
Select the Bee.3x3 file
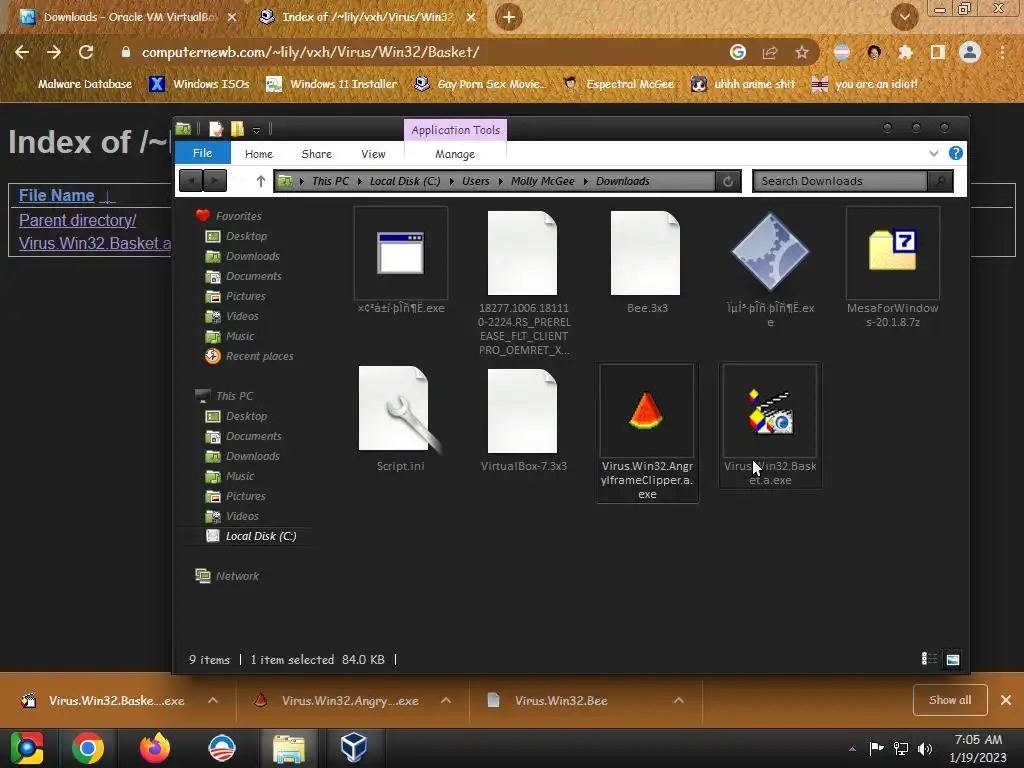pyautogui.click(x=647, y=261)
